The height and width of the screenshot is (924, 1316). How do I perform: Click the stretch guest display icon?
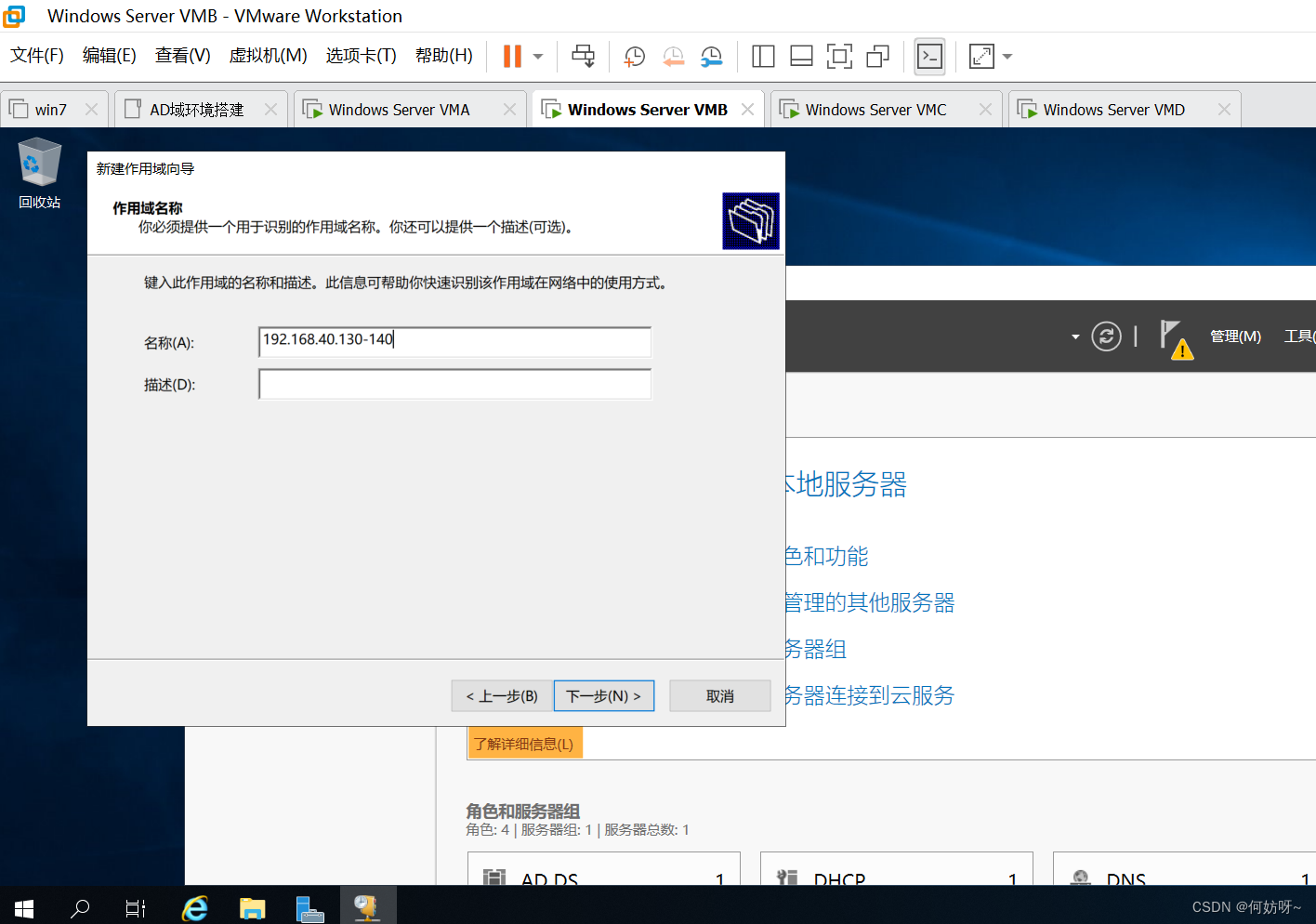[981, 57]
